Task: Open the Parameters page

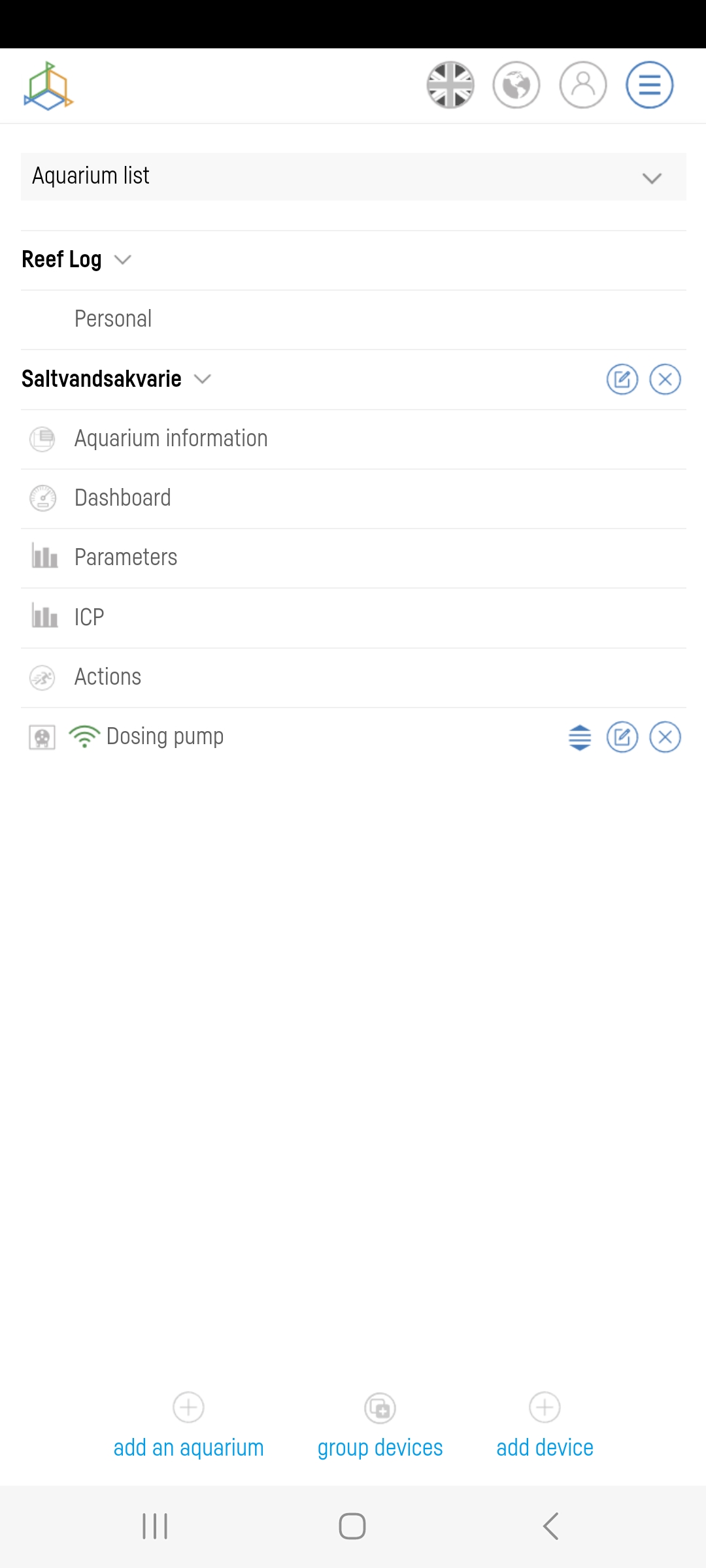Action: (126, 557)
